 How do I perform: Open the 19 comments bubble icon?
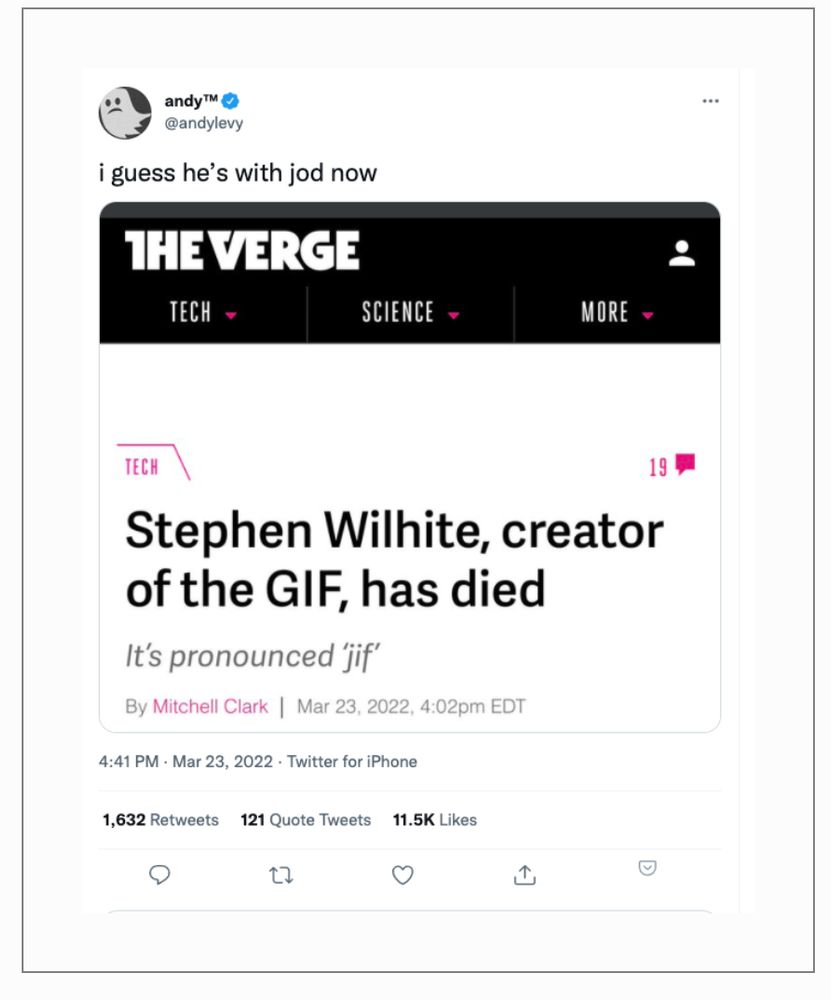685,465
